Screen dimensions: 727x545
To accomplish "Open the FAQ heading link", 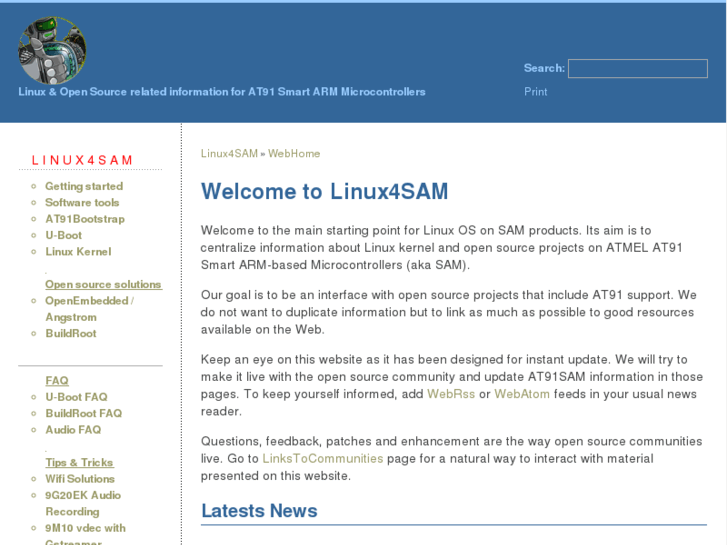I will pos(57,381).
